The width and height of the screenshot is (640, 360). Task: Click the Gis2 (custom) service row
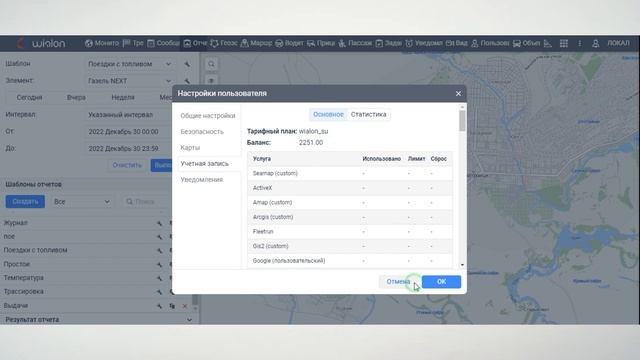[x=350, y=246]
